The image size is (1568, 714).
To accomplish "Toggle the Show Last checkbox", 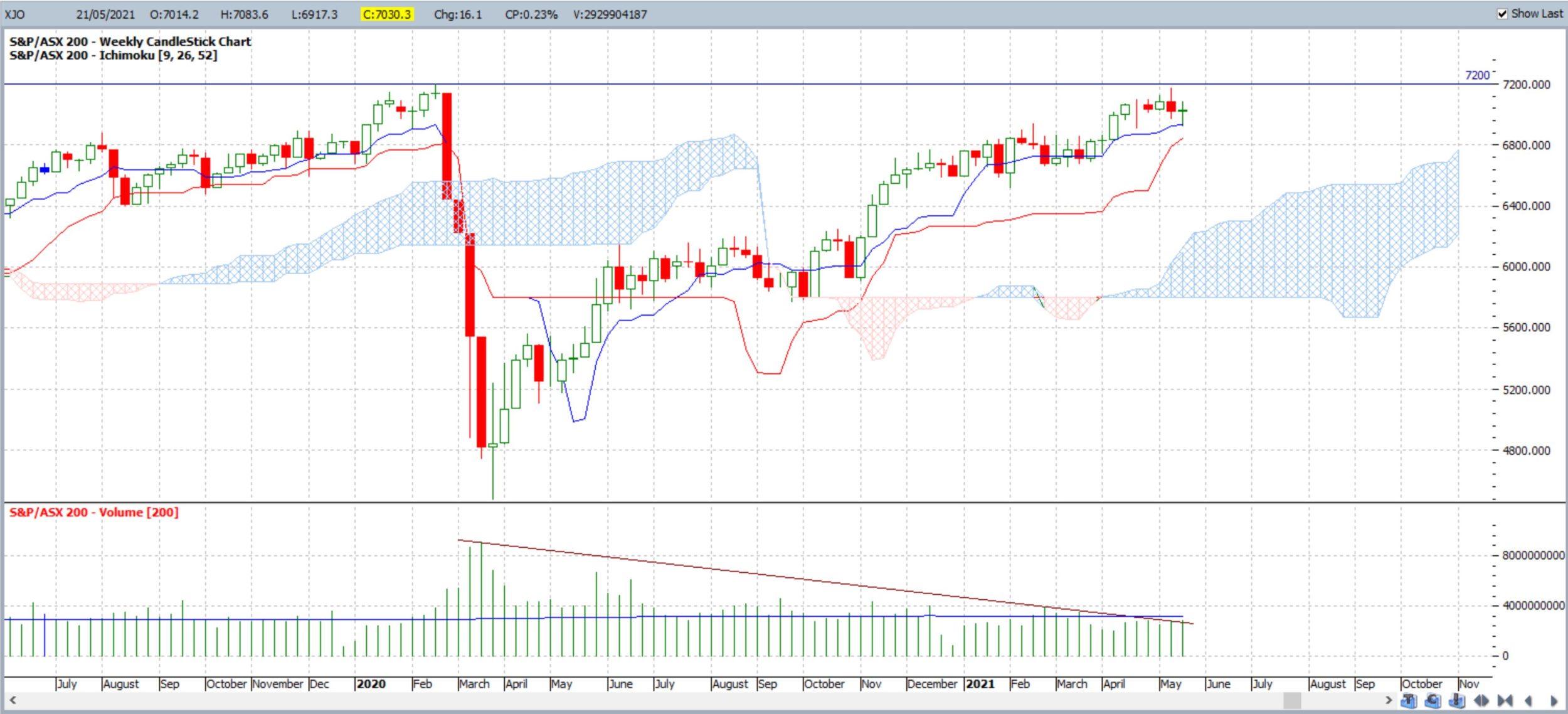I will [1502, 14].
